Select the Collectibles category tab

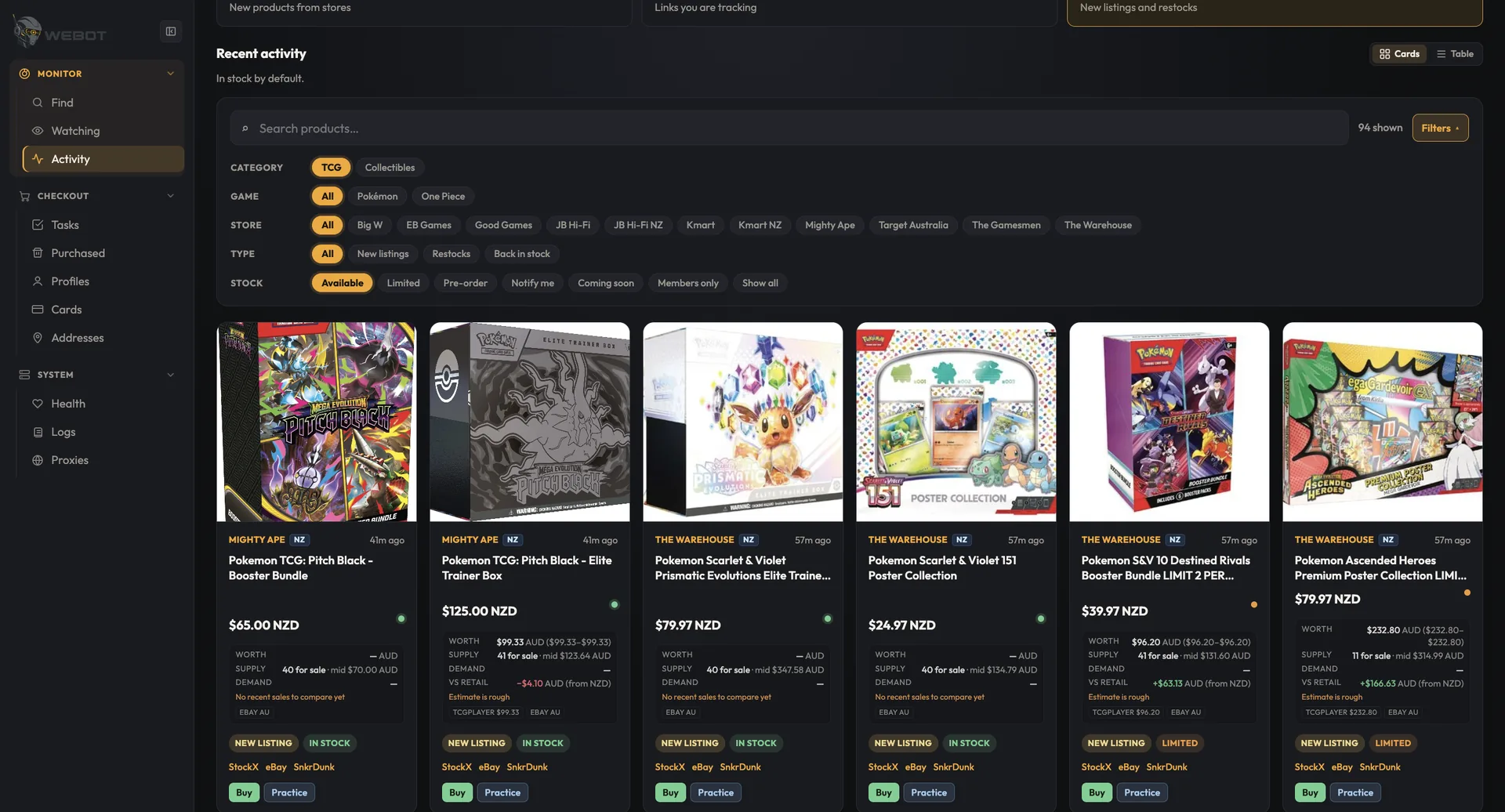coord(390,168)
